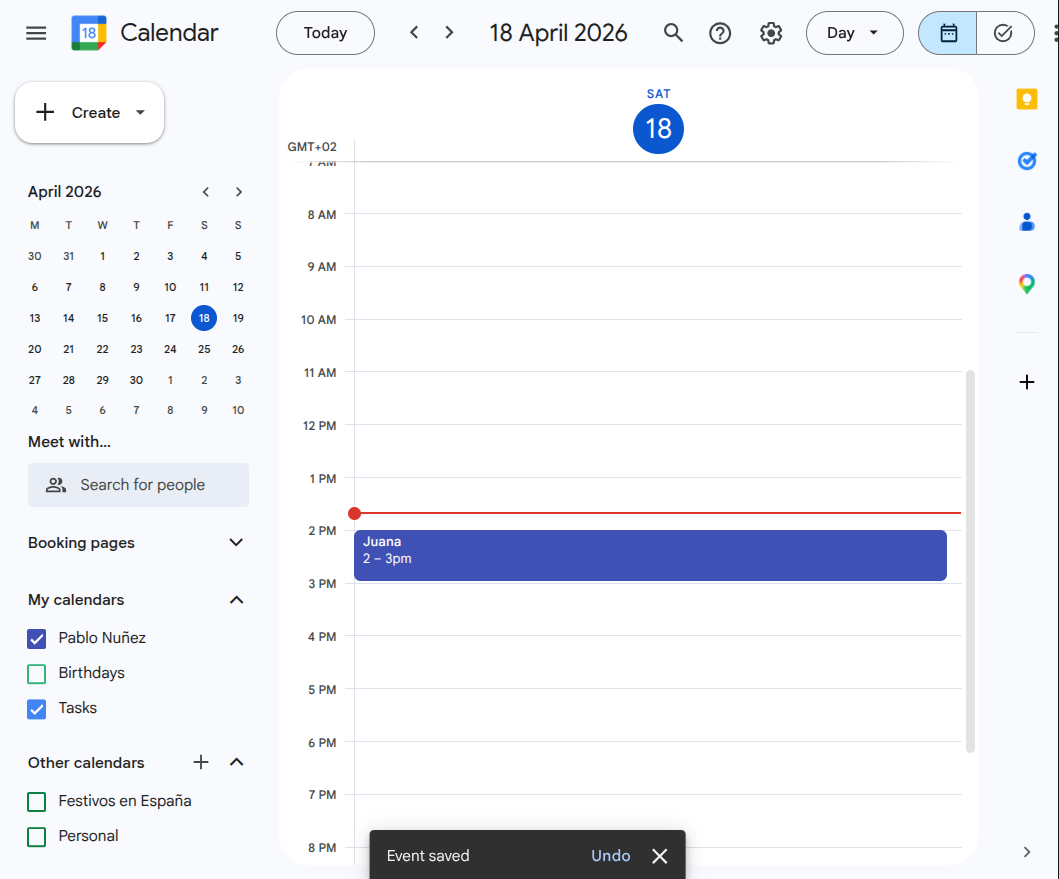Image resolution: width=1059 pixels, height=879 pixels.
Task: Click the Today button
Action: (325, 32)
